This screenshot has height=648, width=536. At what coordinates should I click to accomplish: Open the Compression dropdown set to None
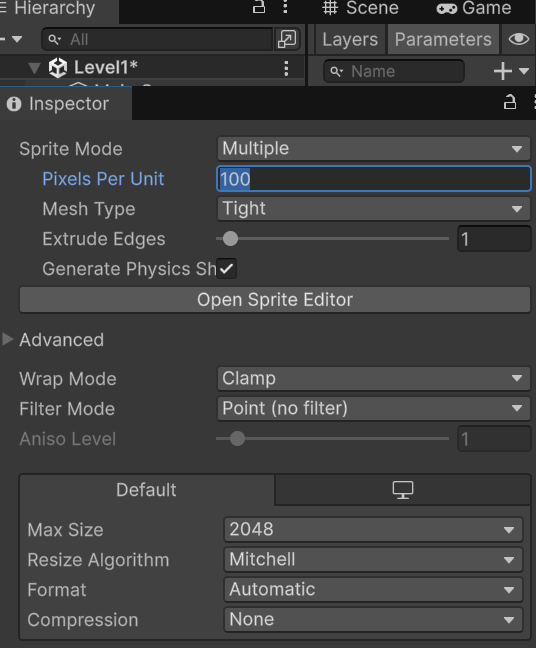373,619
